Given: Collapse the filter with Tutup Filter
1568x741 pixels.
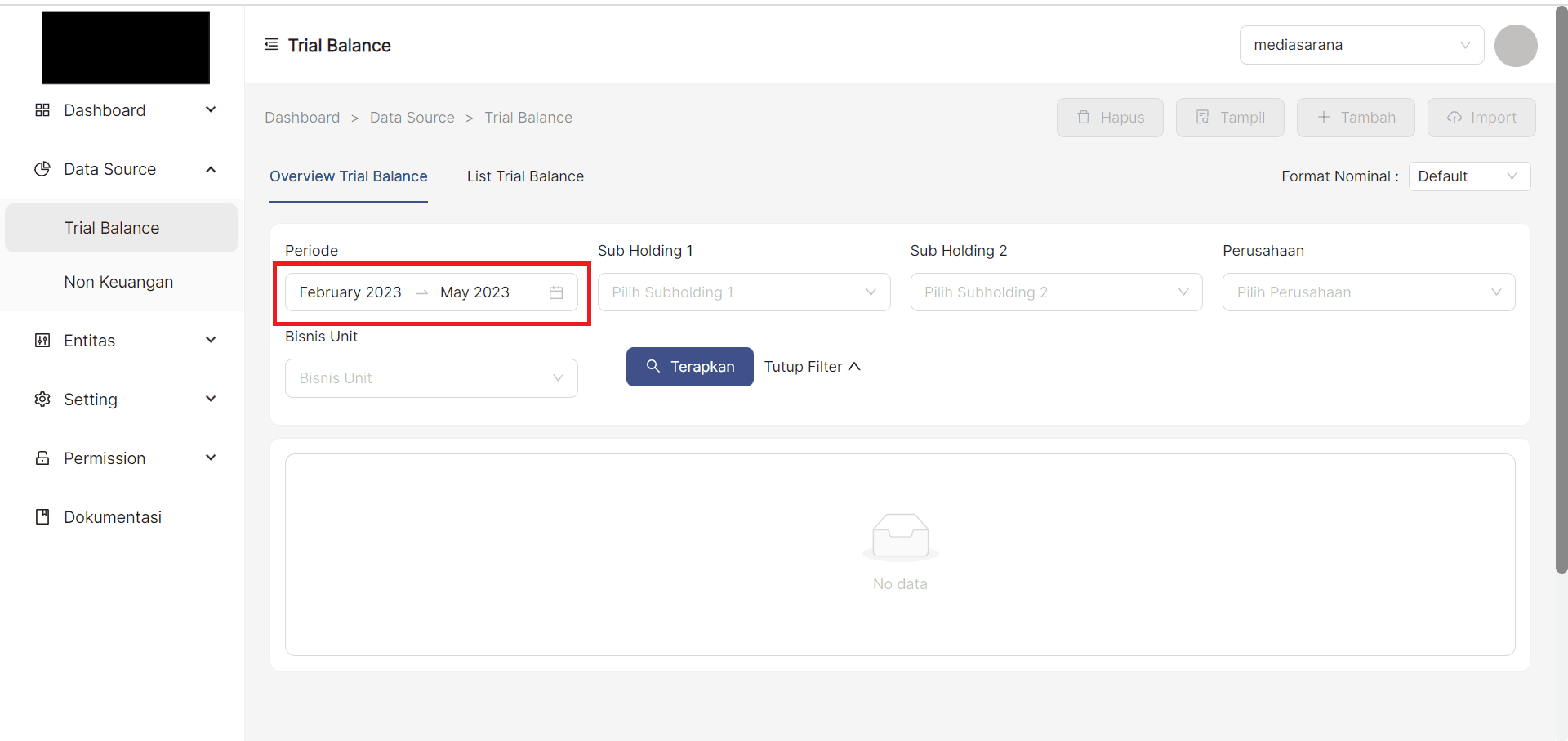Looking at the screenshot, I should 812,367.
